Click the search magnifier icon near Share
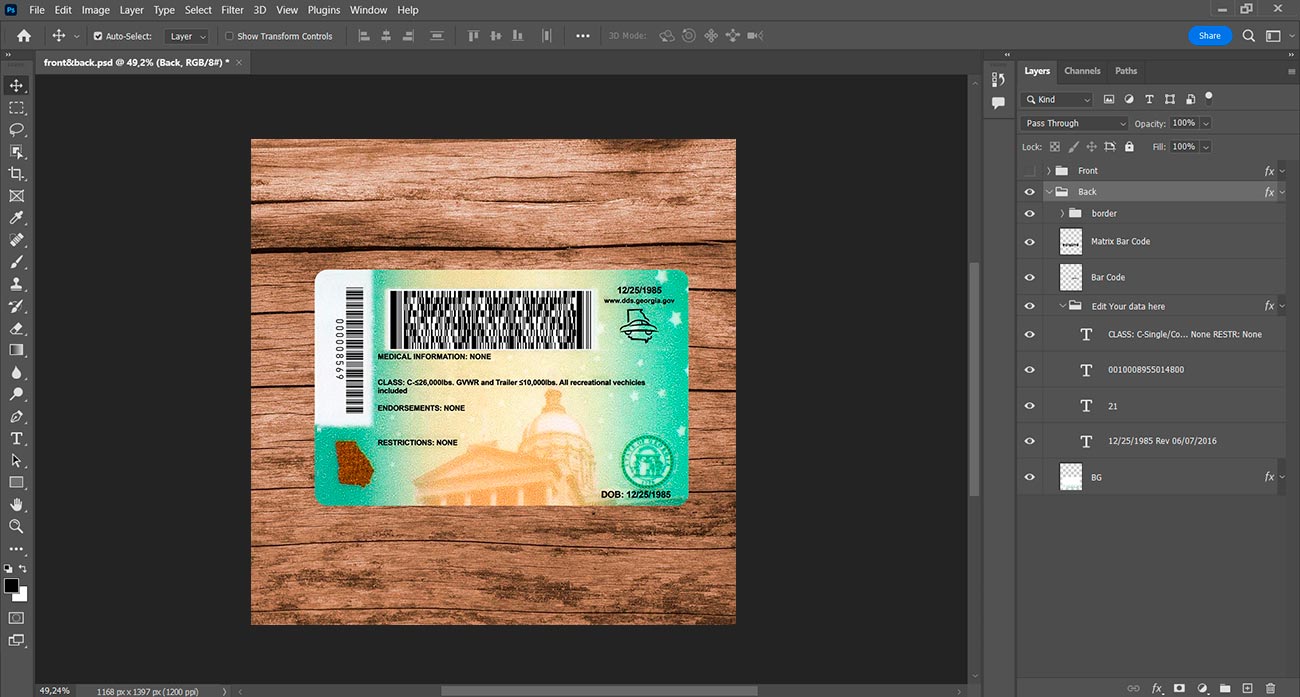 pos(1249,36)
